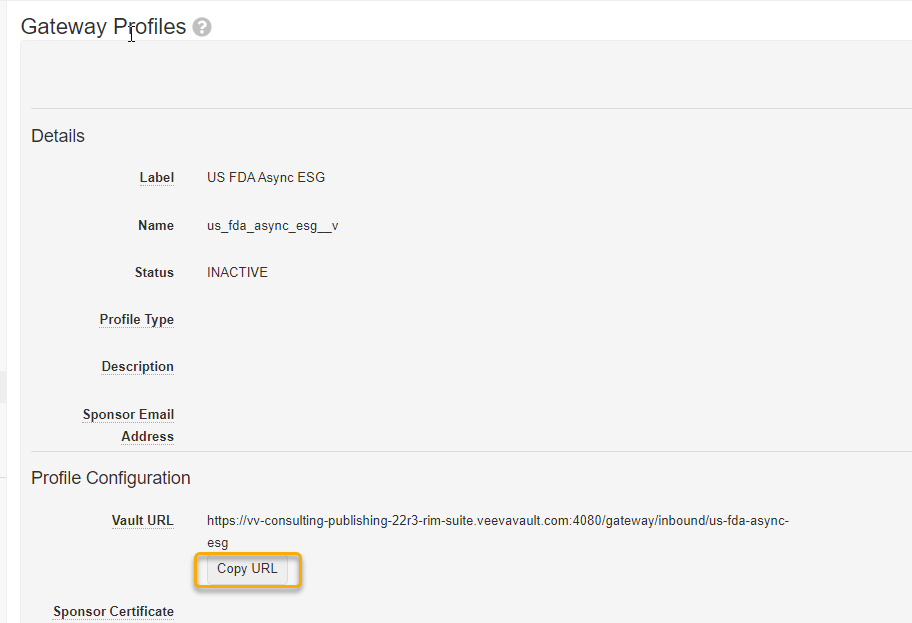Click the Sponsor Certificate field label
This screenshot has height=623, width=912.
[113, 612]
